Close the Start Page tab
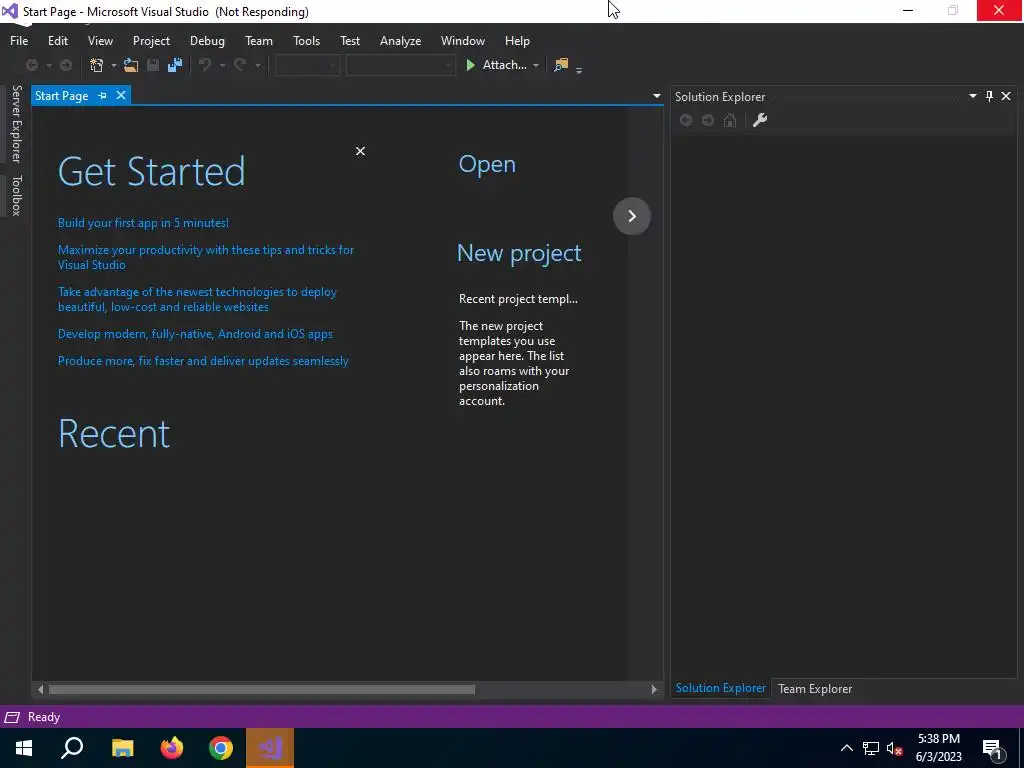 [121, 95]
